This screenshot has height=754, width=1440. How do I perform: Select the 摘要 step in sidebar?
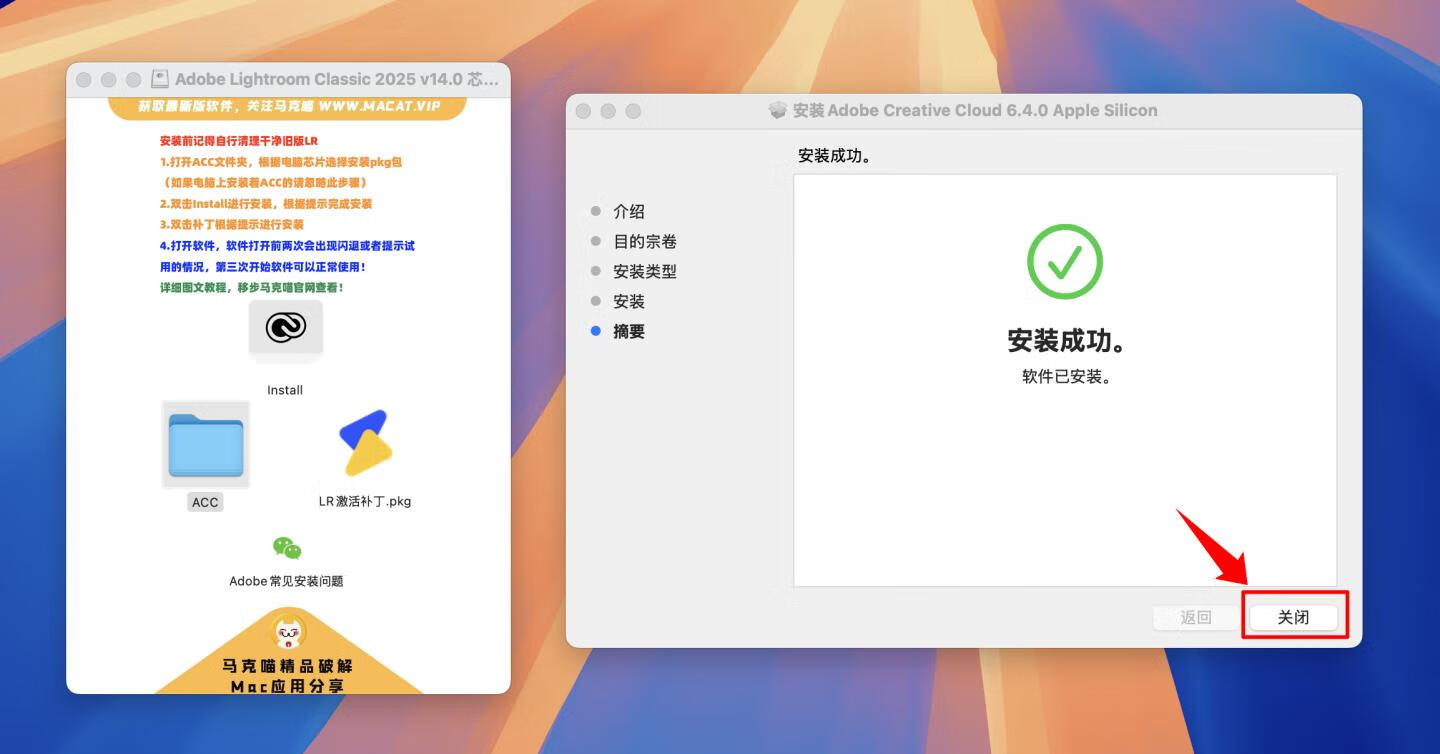tap(629, 332)
